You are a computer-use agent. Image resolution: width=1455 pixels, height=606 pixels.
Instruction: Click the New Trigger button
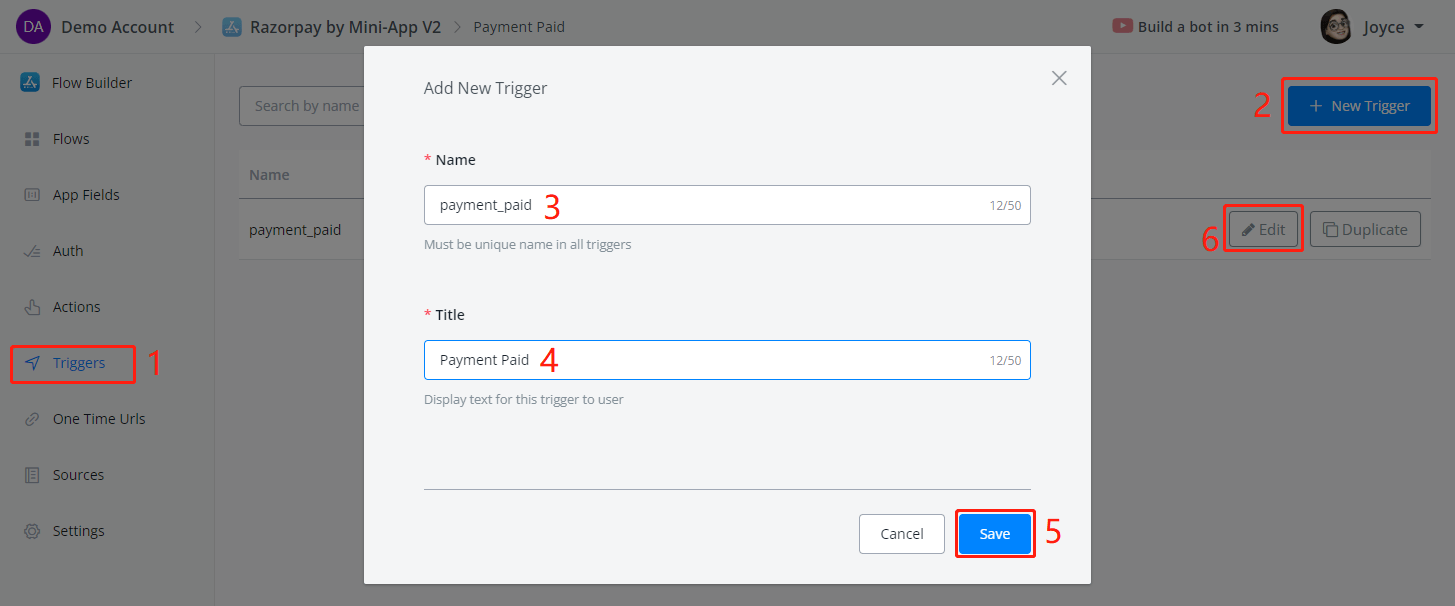pos(1359,106)
